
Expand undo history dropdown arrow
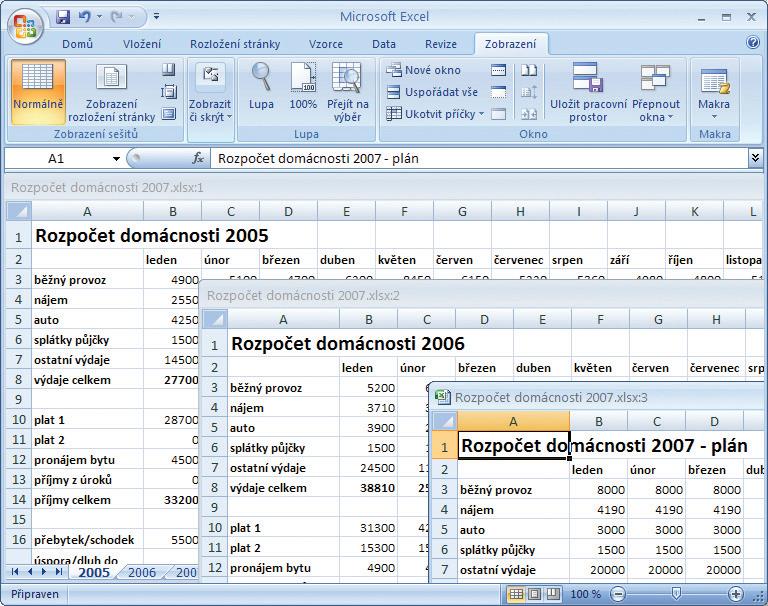point(99,17)
